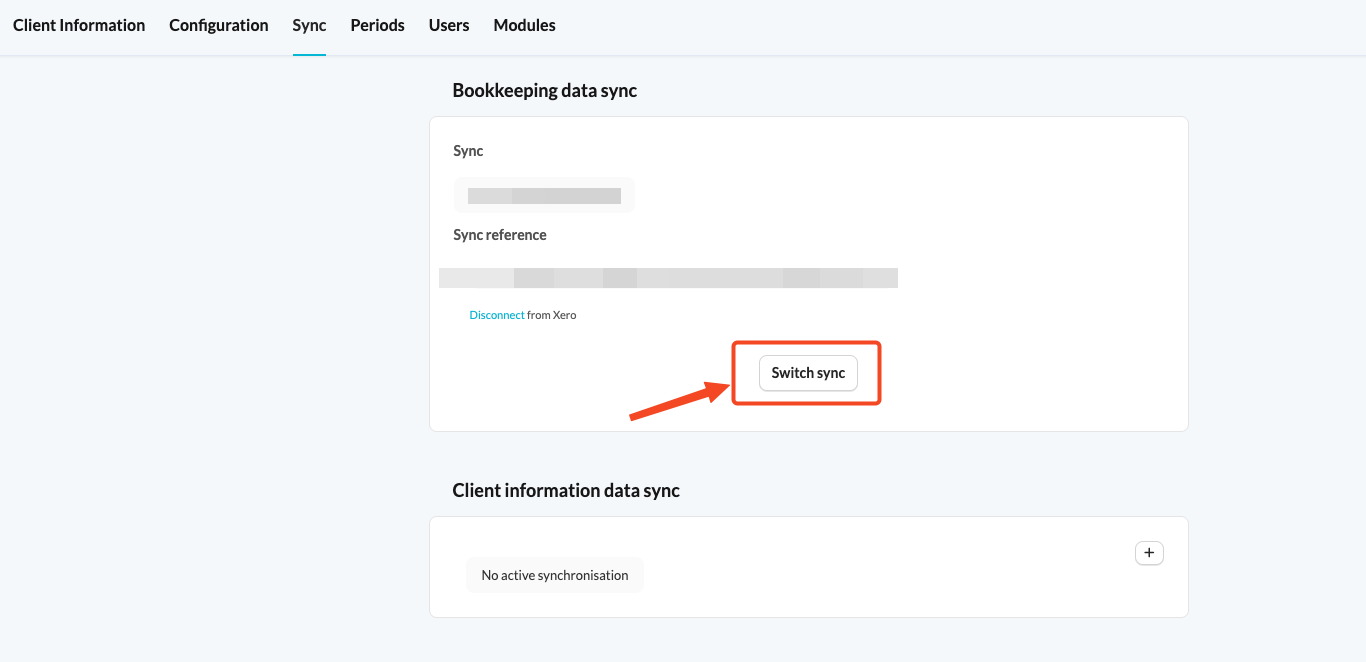Go to the Periods tab
The height and width of the screenshot is (662, 1366).
(x=378, y=25)
